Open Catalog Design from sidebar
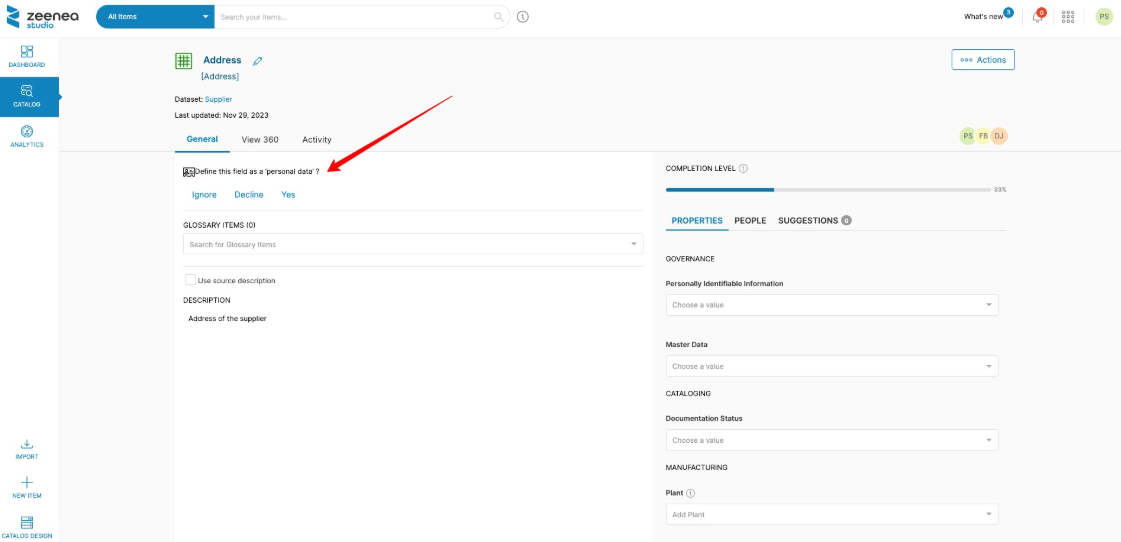 [27, 526]
